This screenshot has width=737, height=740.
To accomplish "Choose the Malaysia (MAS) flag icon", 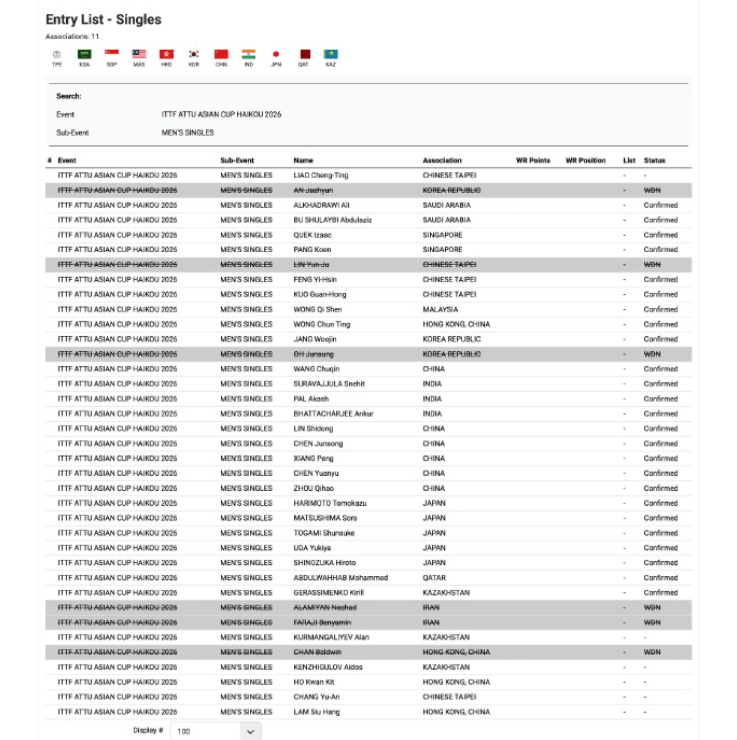I will (x=139, y=55).
